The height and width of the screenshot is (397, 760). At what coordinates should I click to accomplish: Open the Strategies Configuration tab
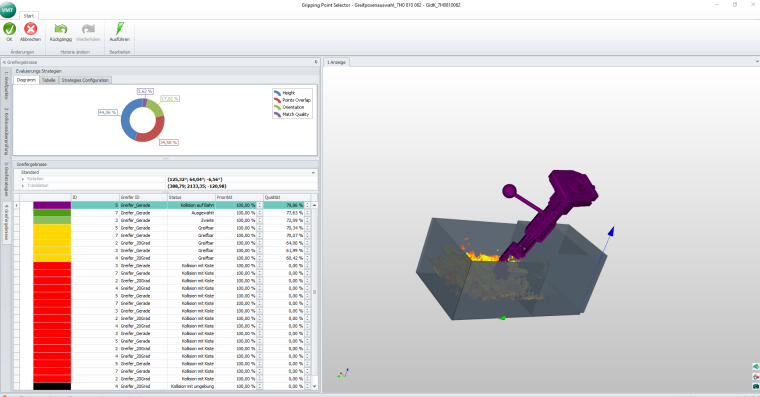(x=85, y=80)
